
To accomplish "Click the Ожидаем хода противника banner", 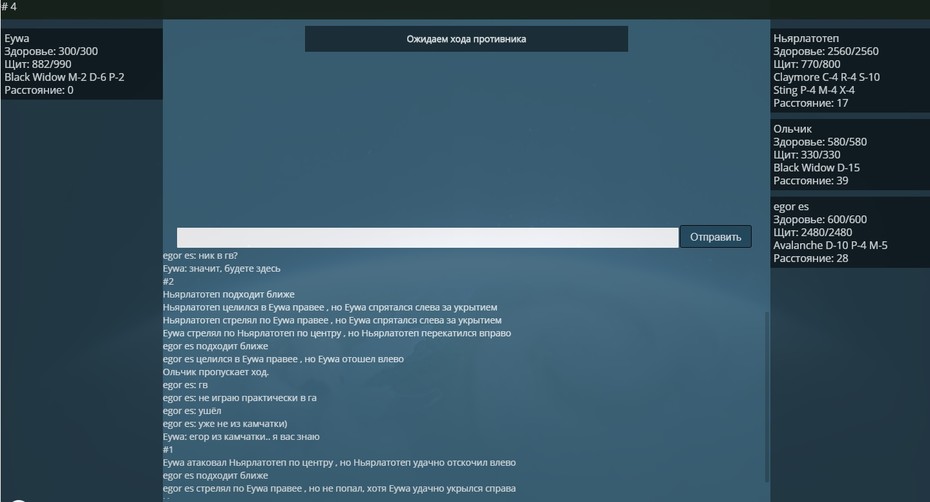I will click(x=466, y=39).
